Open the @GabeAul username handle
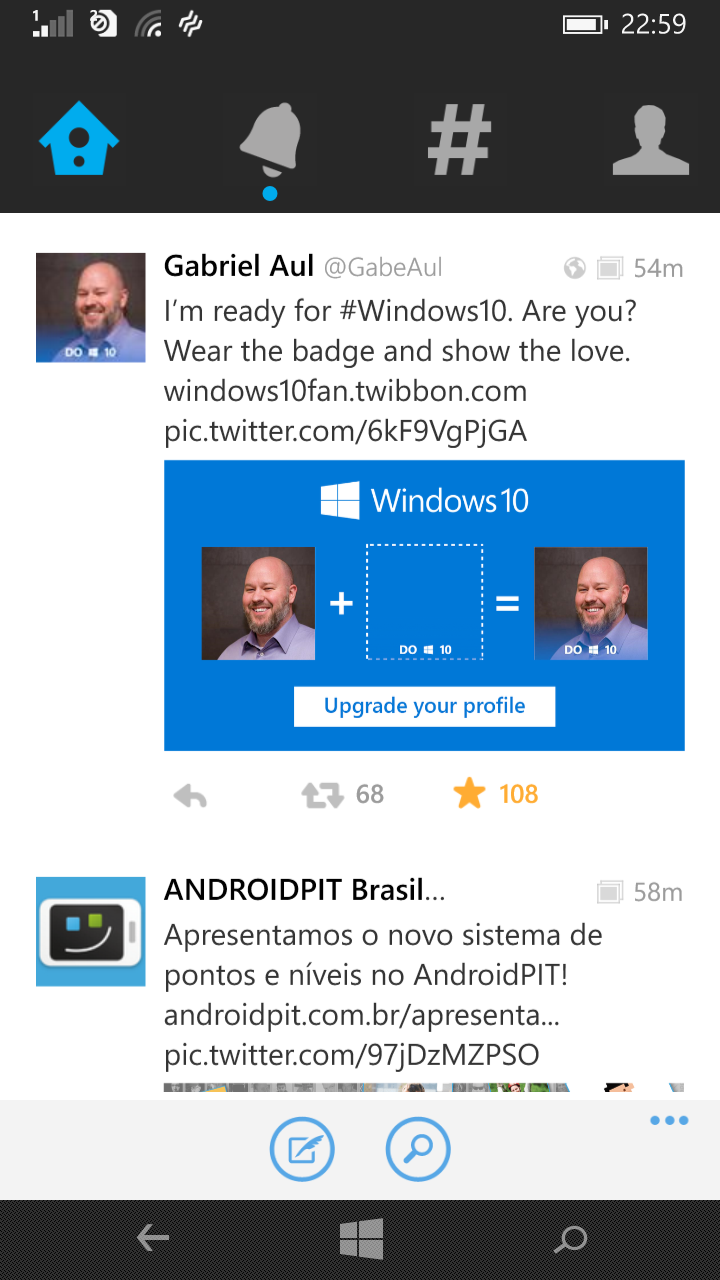This screenshot has width=720, height=1280. tap(383, 268)
